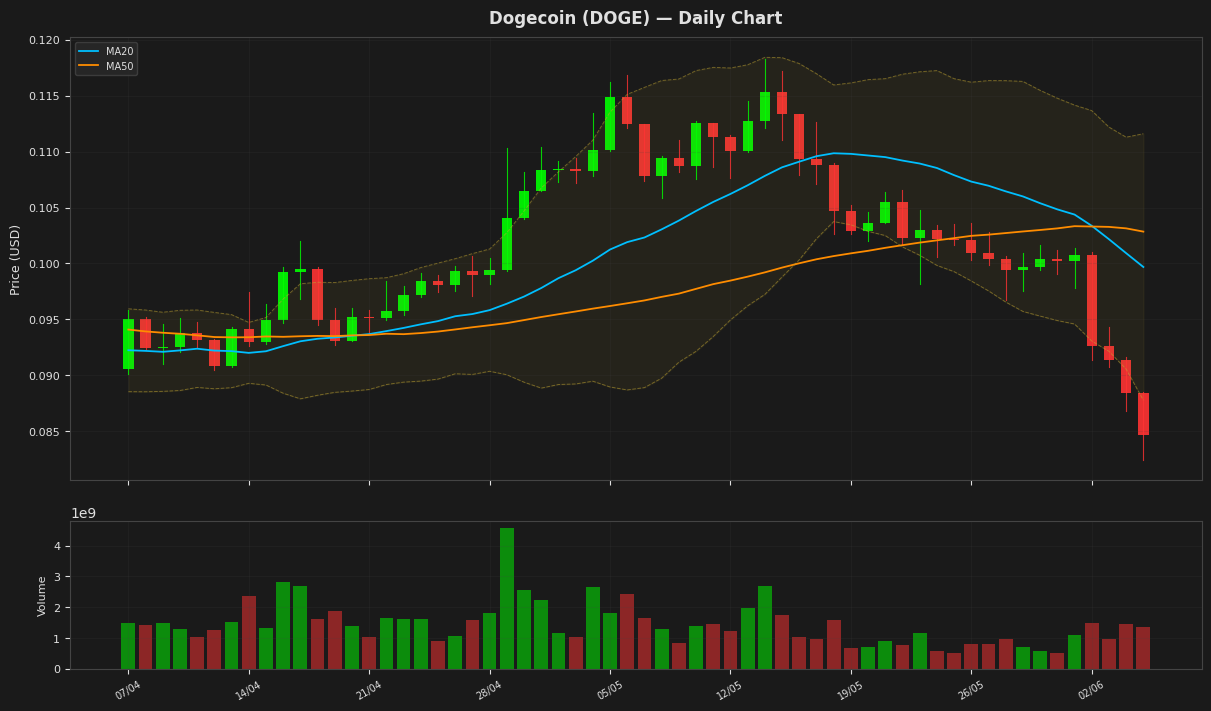
Task: Click the 07/04 date label
Action: tap(127, 689)
